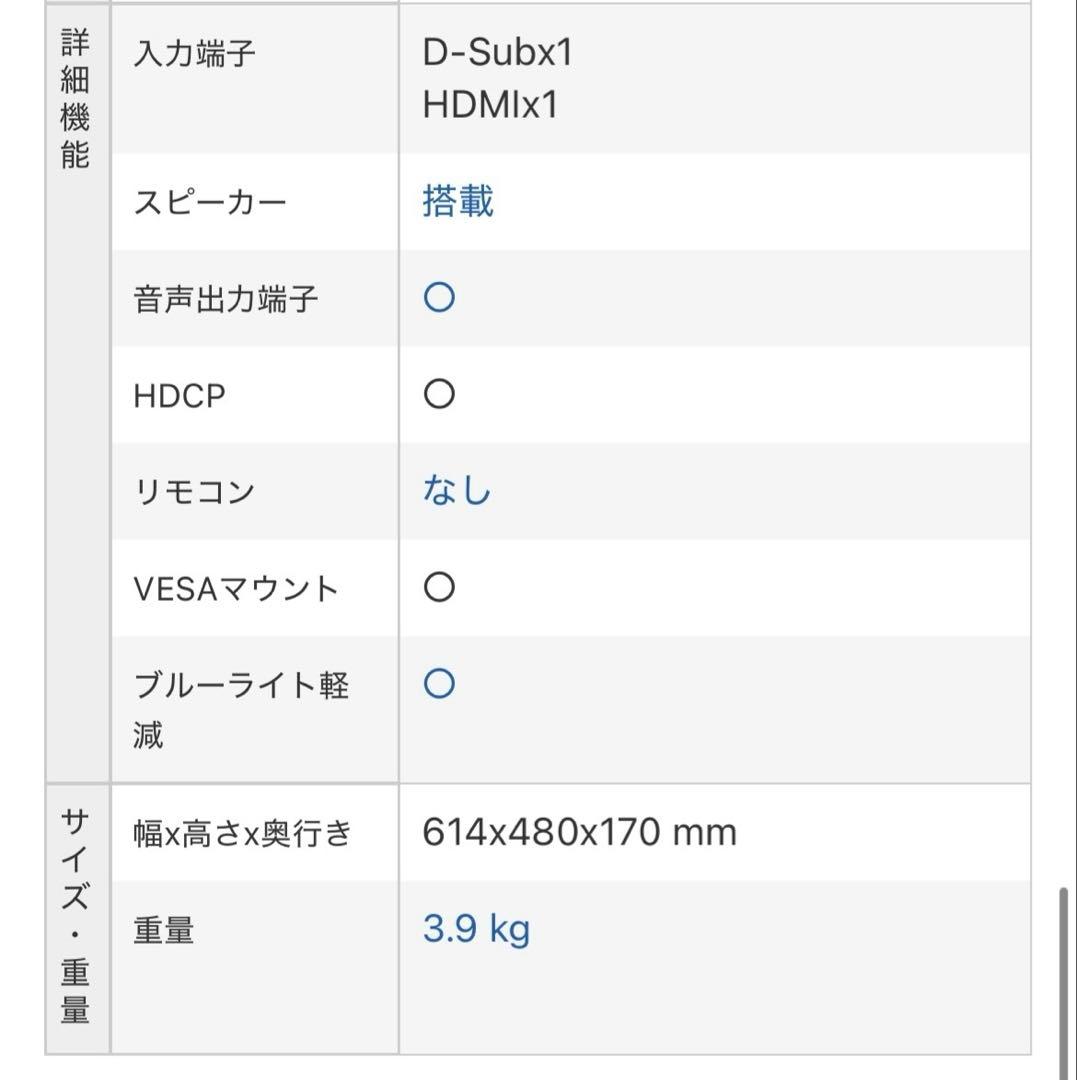The image size is (1077, 1080).
Task: Click the 重量 row label
Action: pyautogui.click(x=164, y=931)
